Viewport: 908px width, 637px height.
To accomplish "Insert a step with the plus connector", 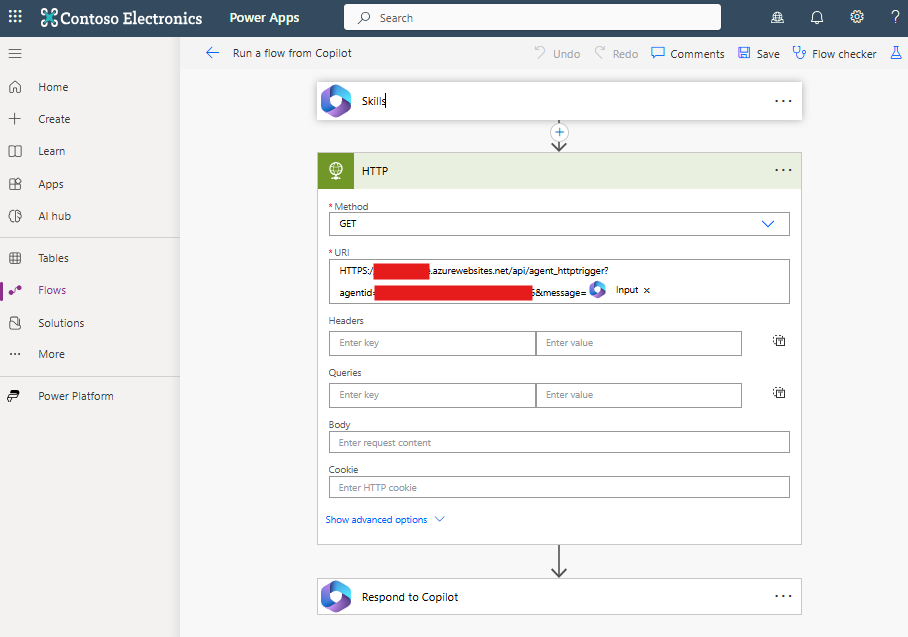I will pyautogui.click(x=559, y=132).
